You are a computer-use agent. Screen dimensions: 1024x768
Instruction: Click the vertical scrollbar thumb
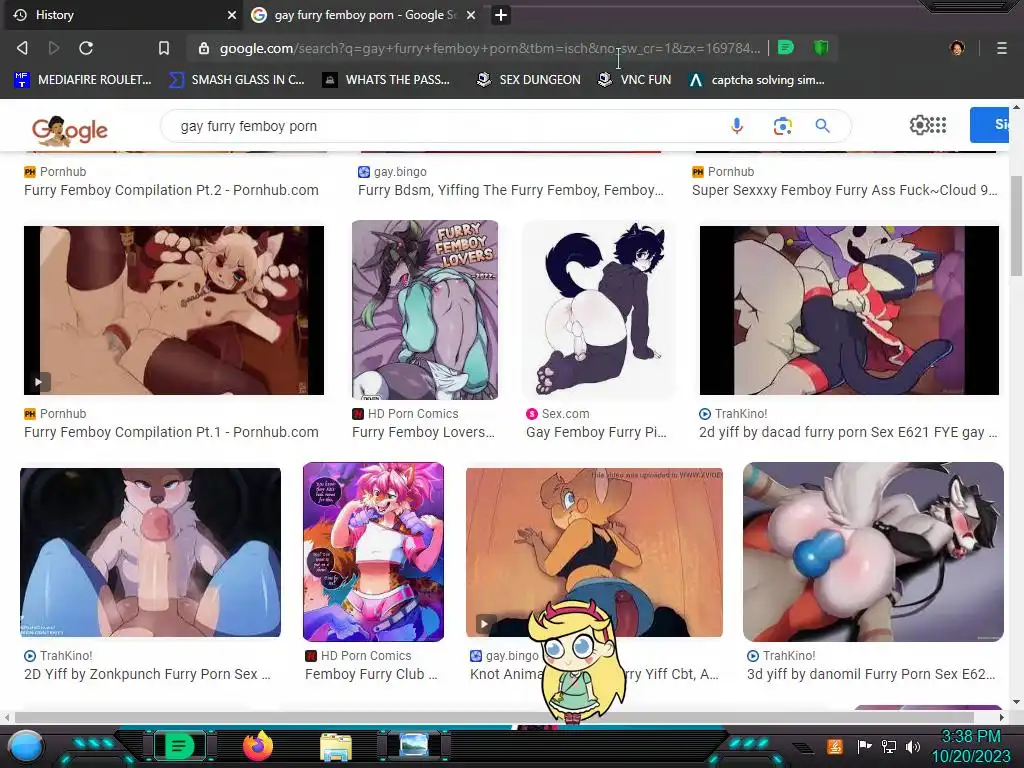[1016, 225]
